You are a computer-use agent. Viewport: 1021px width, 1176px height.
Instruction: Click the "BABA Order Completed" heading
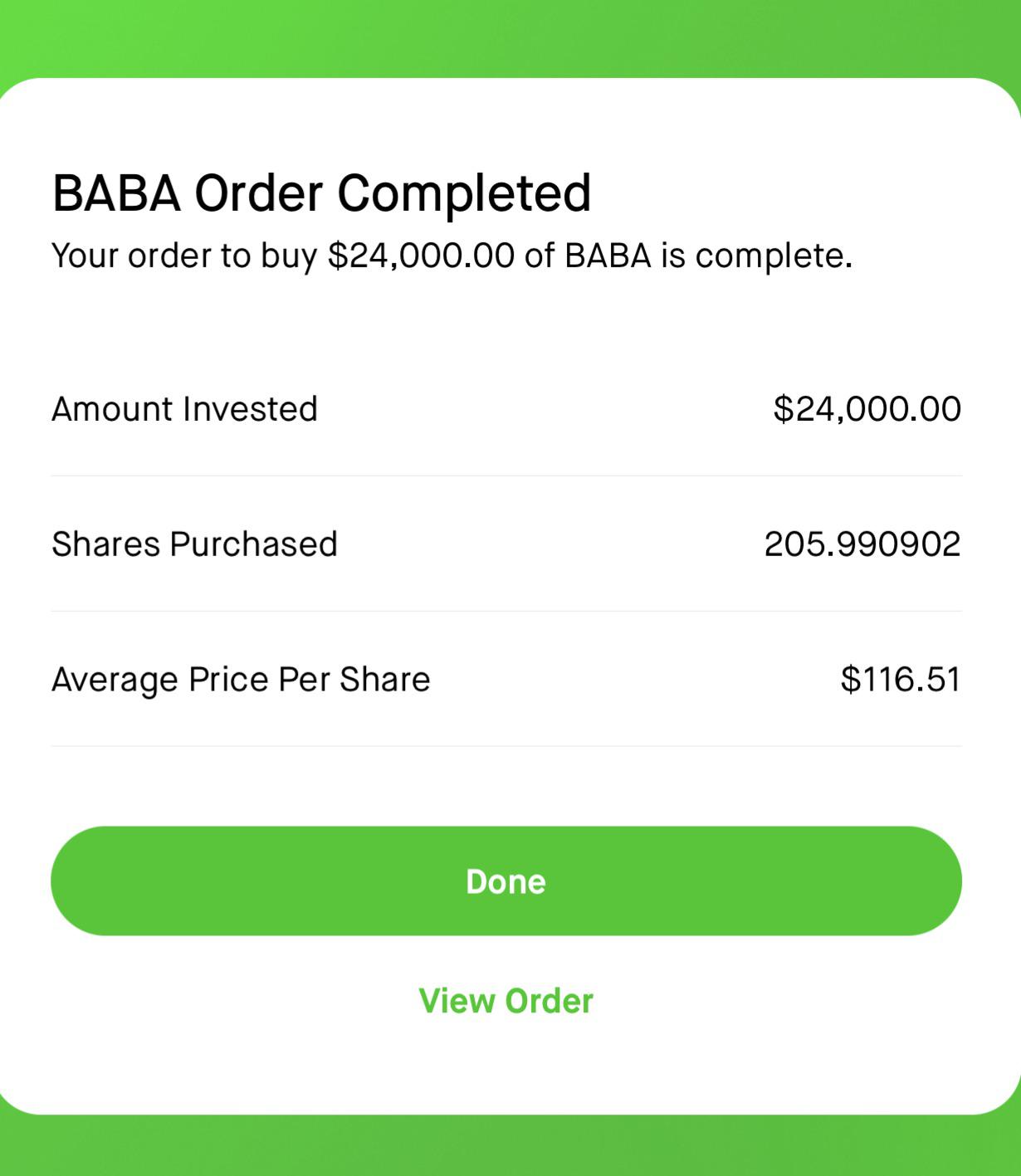(321, 193)
